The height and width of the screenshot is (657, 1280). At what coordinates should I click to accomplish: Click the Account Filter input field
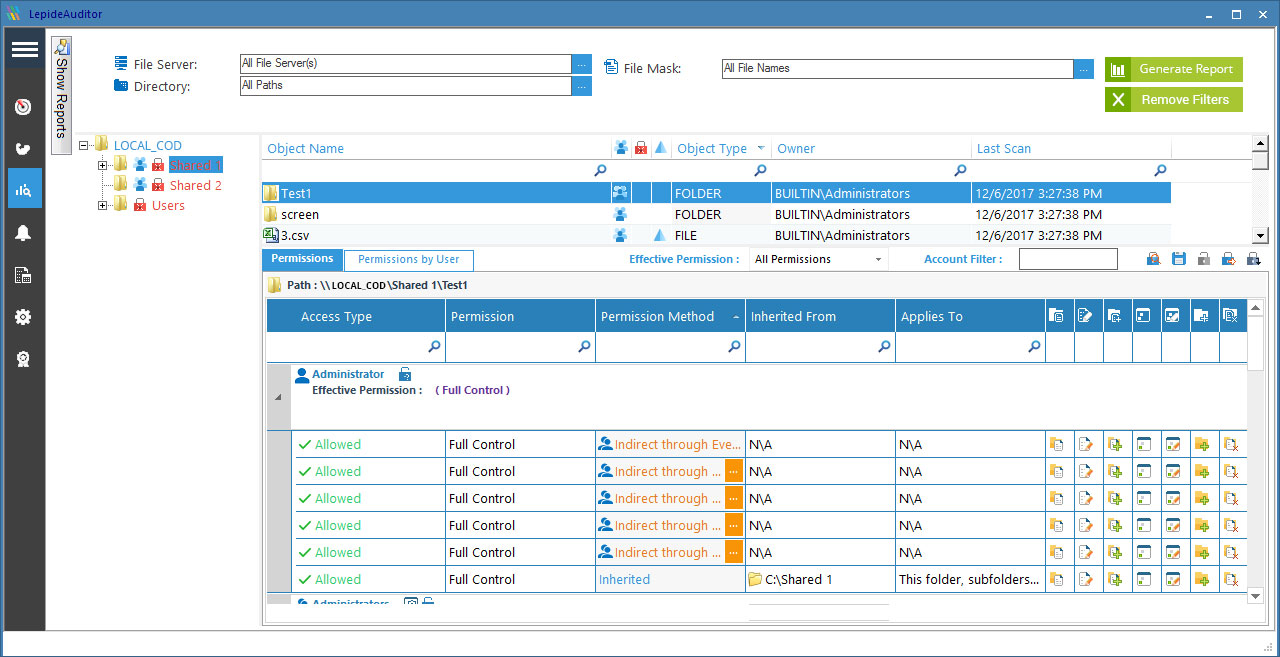[x=1067, y=260]
